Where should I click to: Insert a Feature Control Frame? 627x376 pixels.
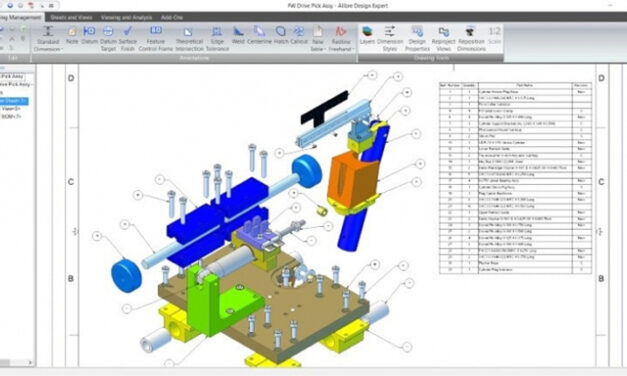tap(156, 38)
